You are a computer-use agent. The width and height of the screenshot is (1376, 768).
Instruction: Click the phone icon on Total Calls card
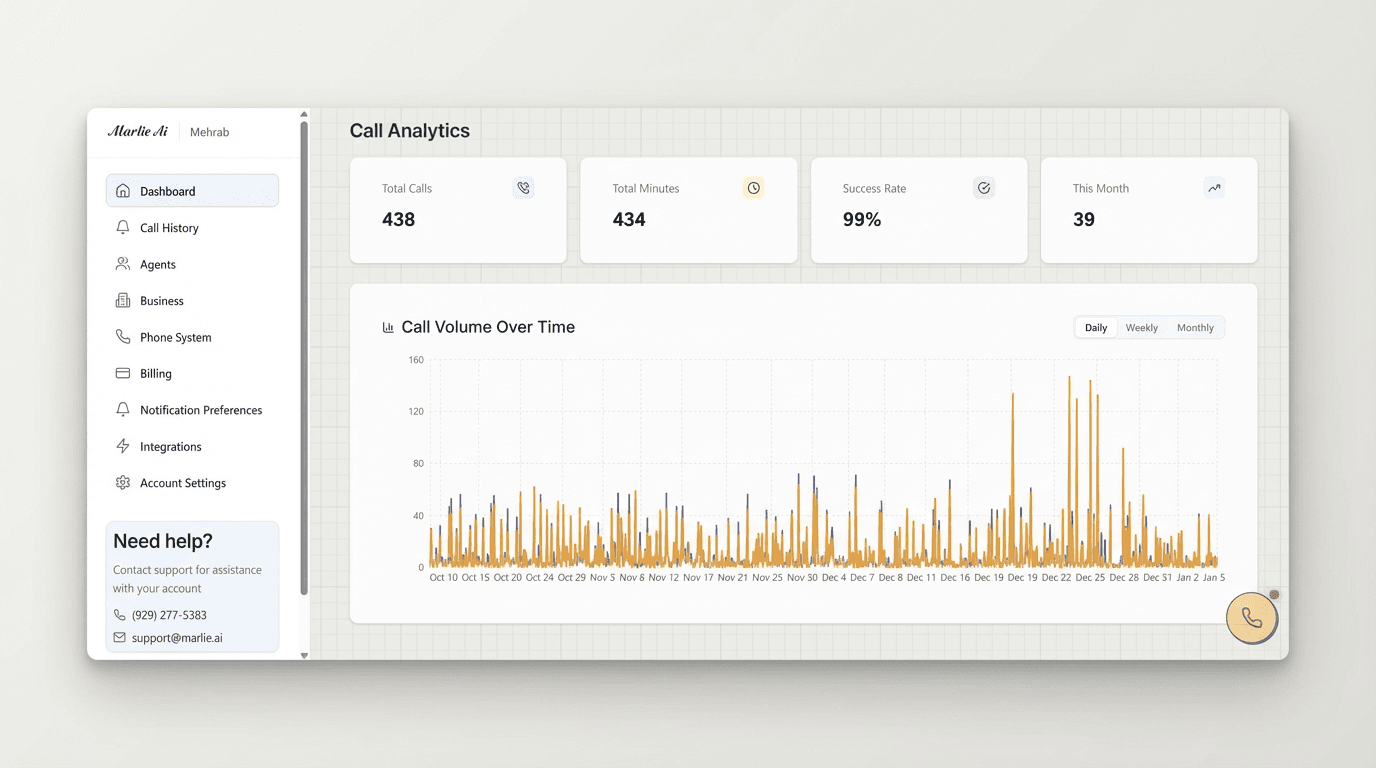point(523,187)
